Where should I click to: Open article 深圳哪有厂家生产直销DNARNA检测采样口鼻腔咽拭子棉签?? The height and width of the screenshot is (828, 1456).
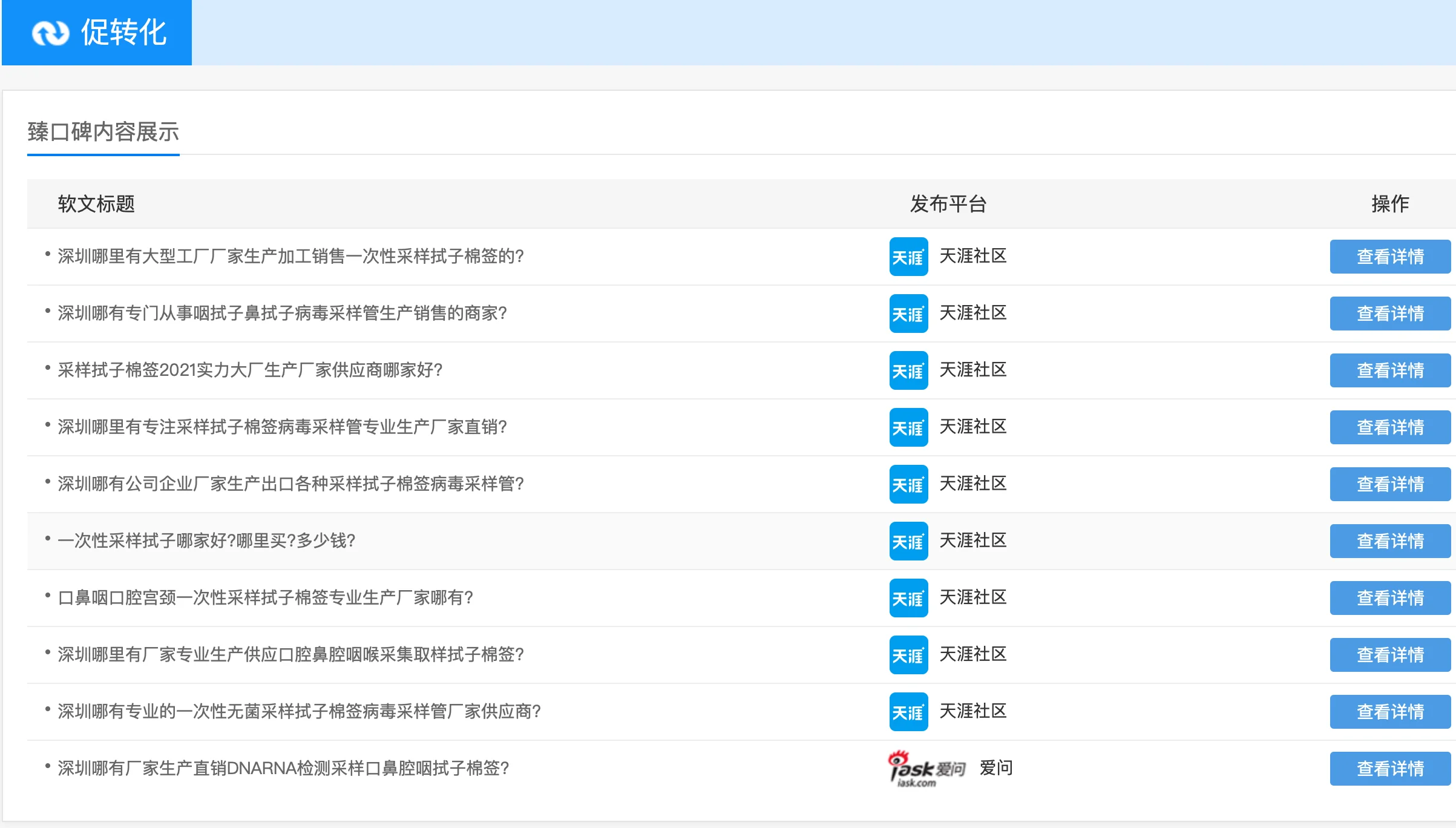tap(283, 768)
